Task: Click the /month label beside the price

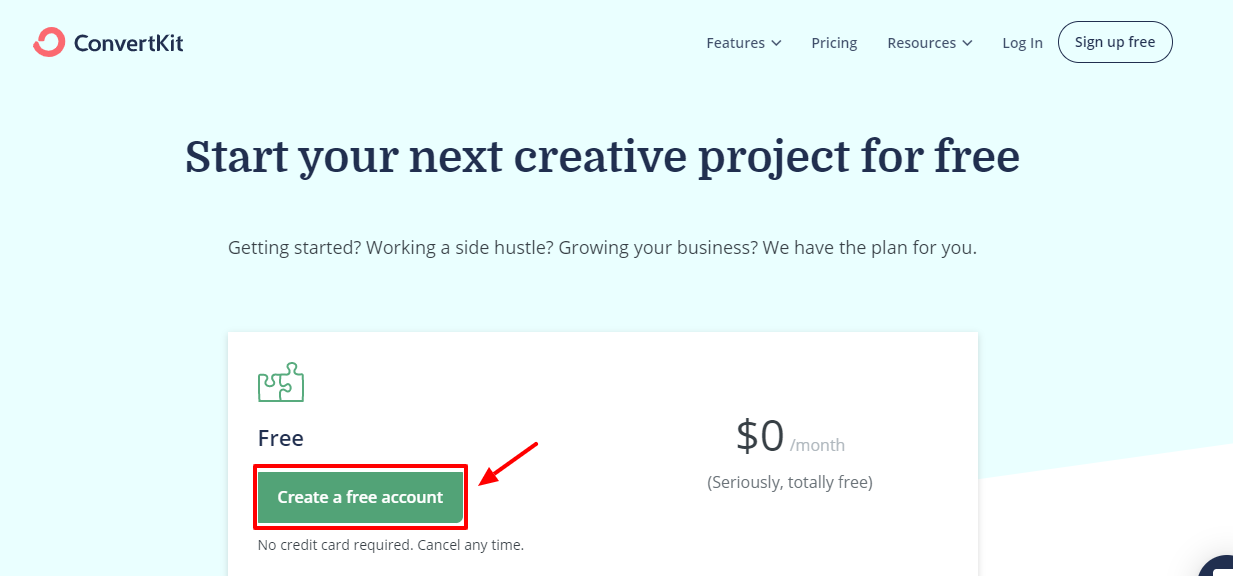Action: [x=817, y=446]
